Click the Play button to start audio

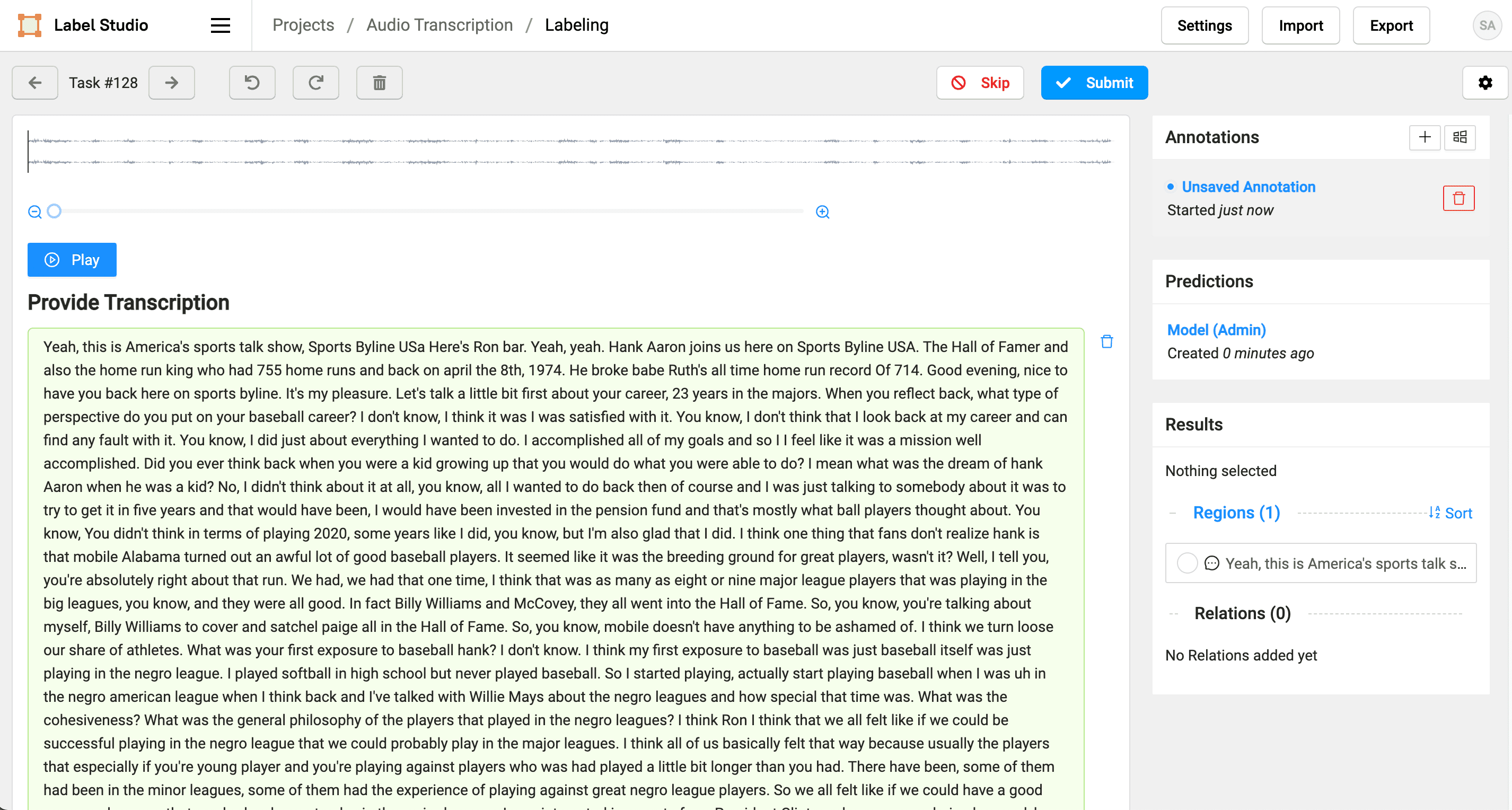[x=71, y=260]
